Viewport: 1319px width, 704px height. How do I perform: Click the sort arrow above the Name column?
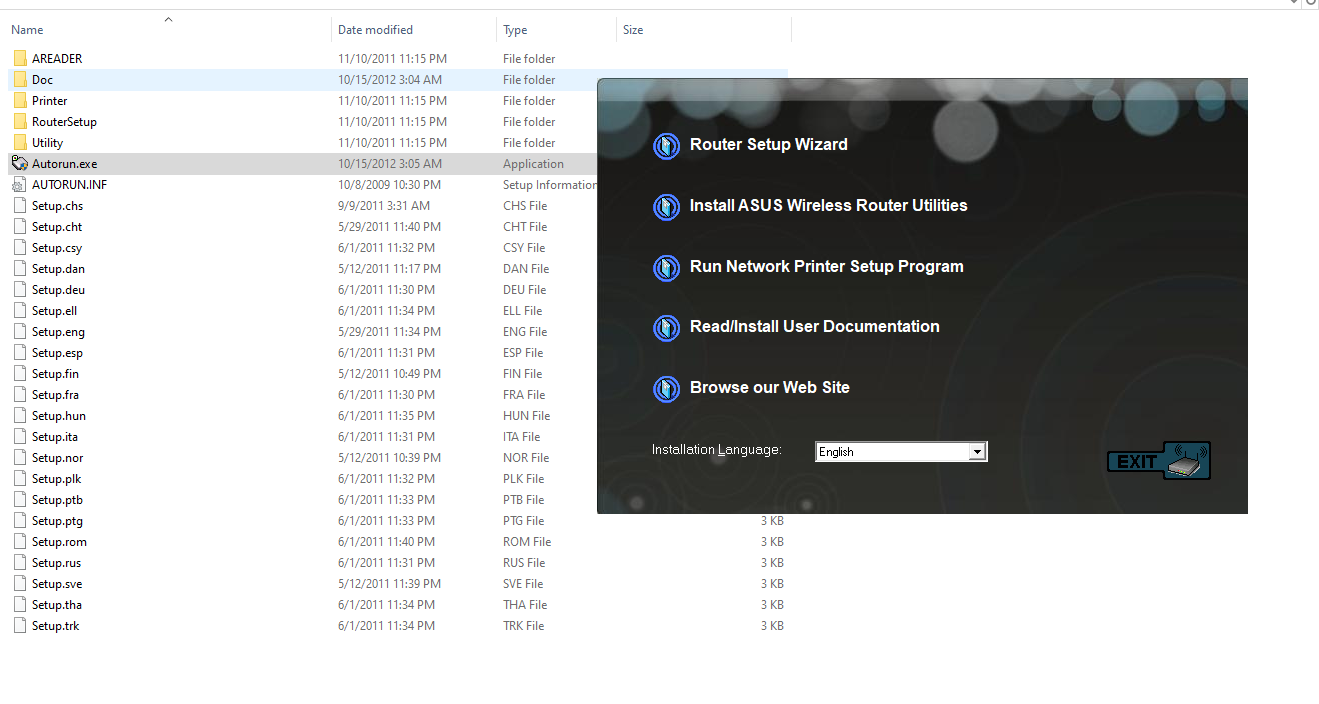tap(168, 19)
